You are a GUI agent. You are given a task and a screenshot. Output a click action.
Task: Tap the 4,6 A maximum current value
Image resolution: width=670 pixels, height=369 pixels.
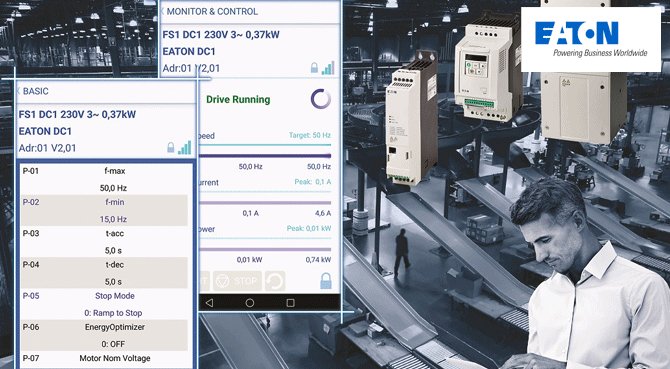[323, 213]
